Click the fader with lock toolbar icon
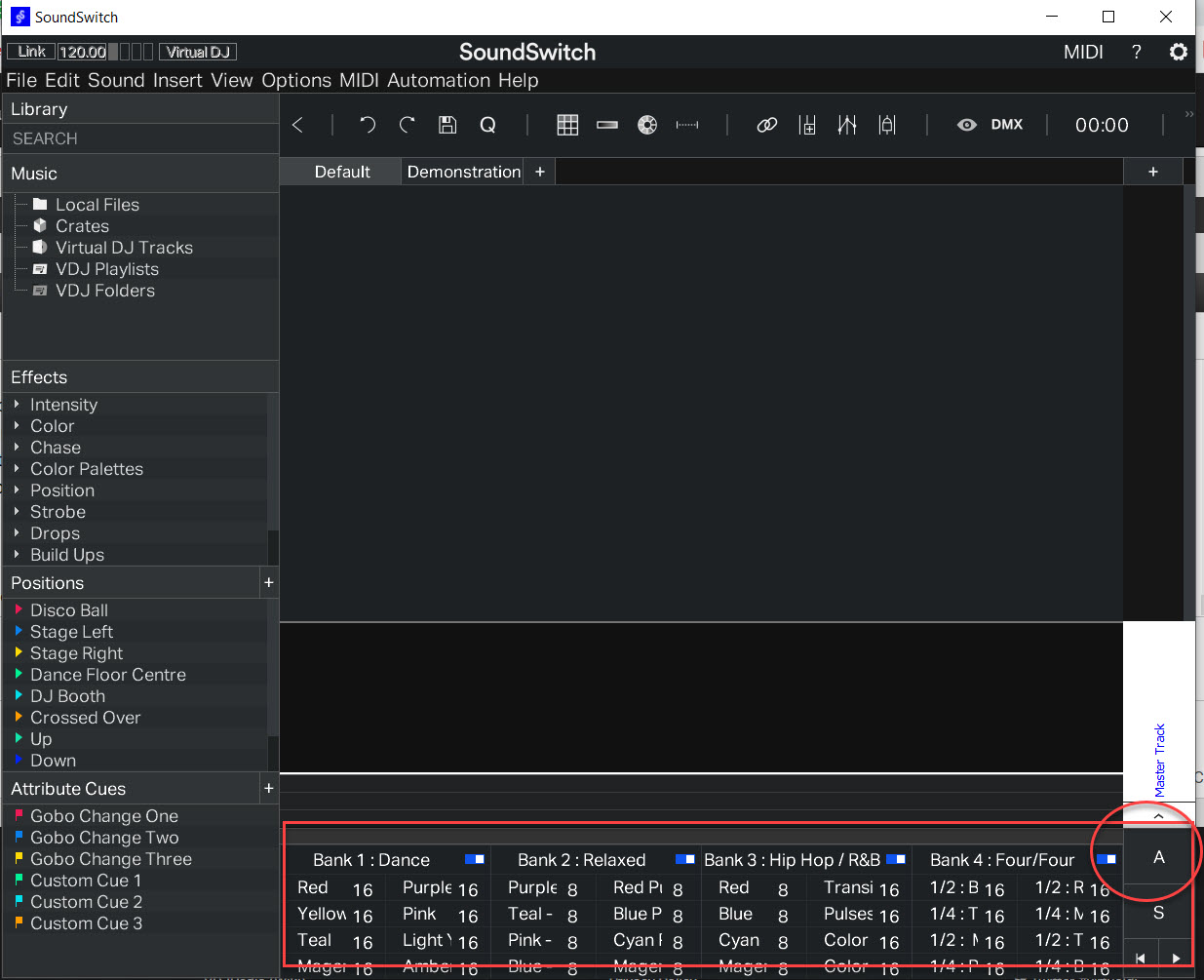 [887, 125]
